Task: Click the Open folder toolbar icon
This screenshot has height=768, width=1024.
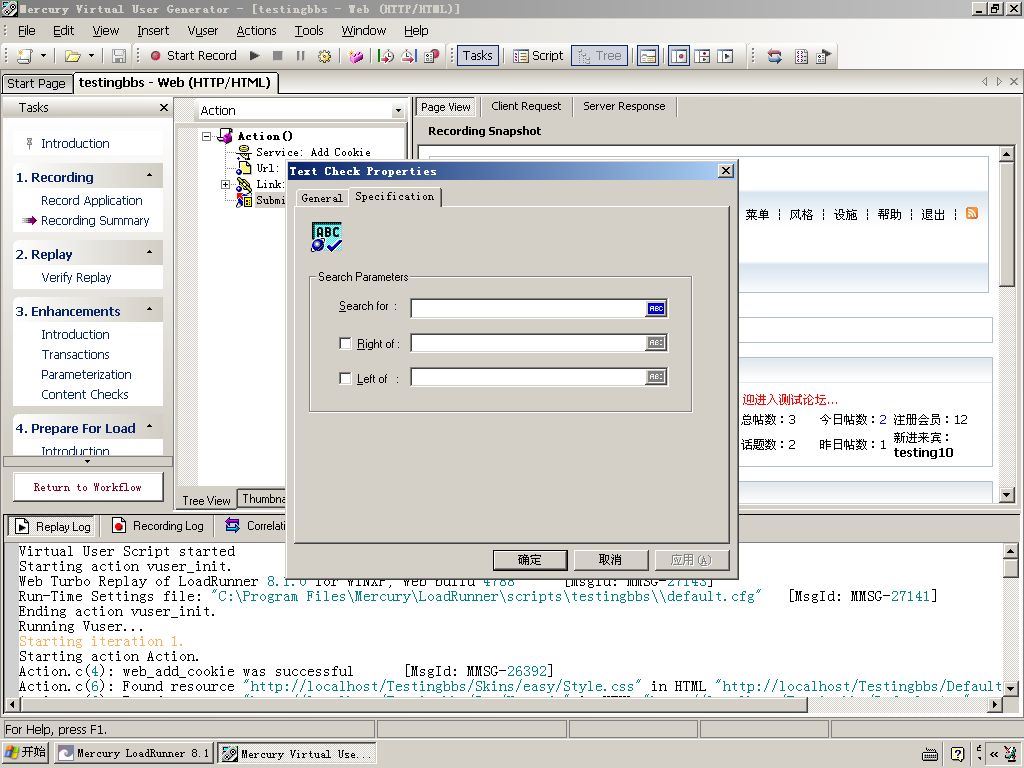Action: coord(72,56)
